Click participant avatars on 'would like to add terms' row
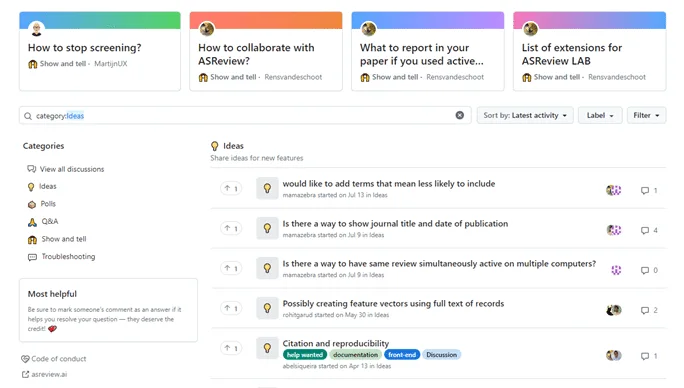The width and height of the screenshot is (684, 388). click(614, 190)
